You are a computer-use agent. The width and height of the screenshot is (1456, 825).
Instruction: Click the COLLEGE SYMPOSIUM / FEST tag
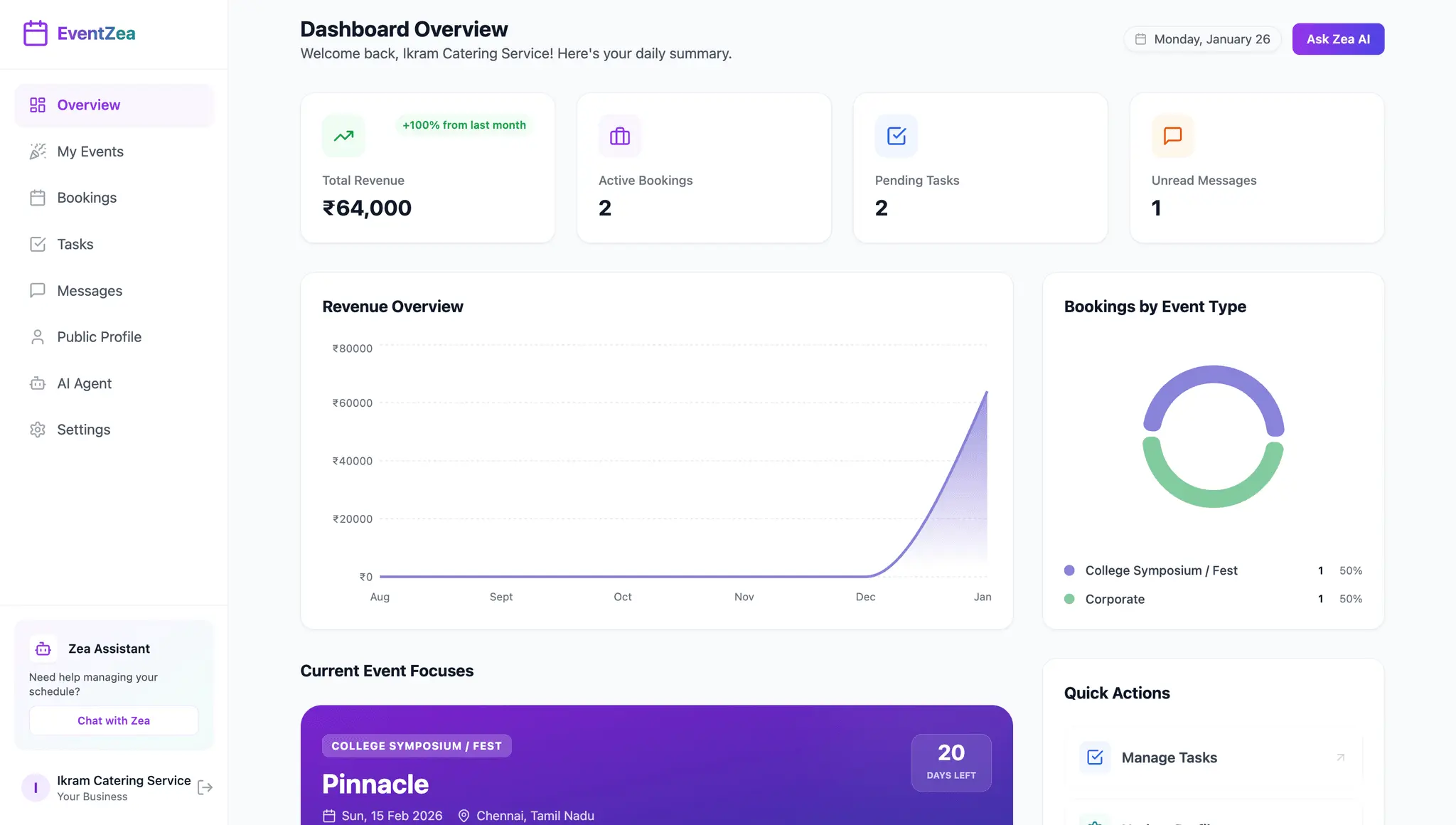[417, 746]
